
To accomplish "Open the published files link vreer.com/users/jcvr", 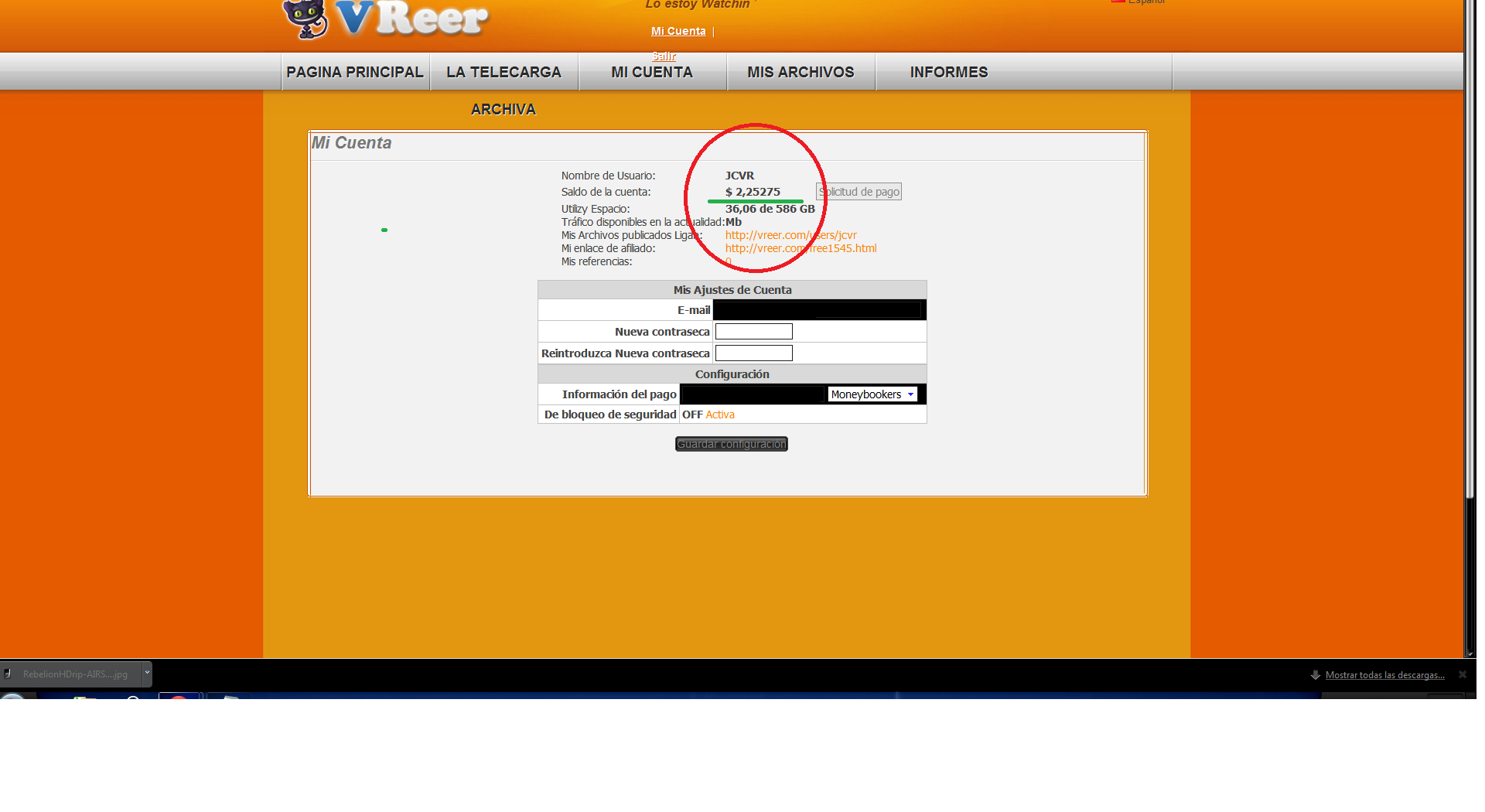I will coord(790,235).
